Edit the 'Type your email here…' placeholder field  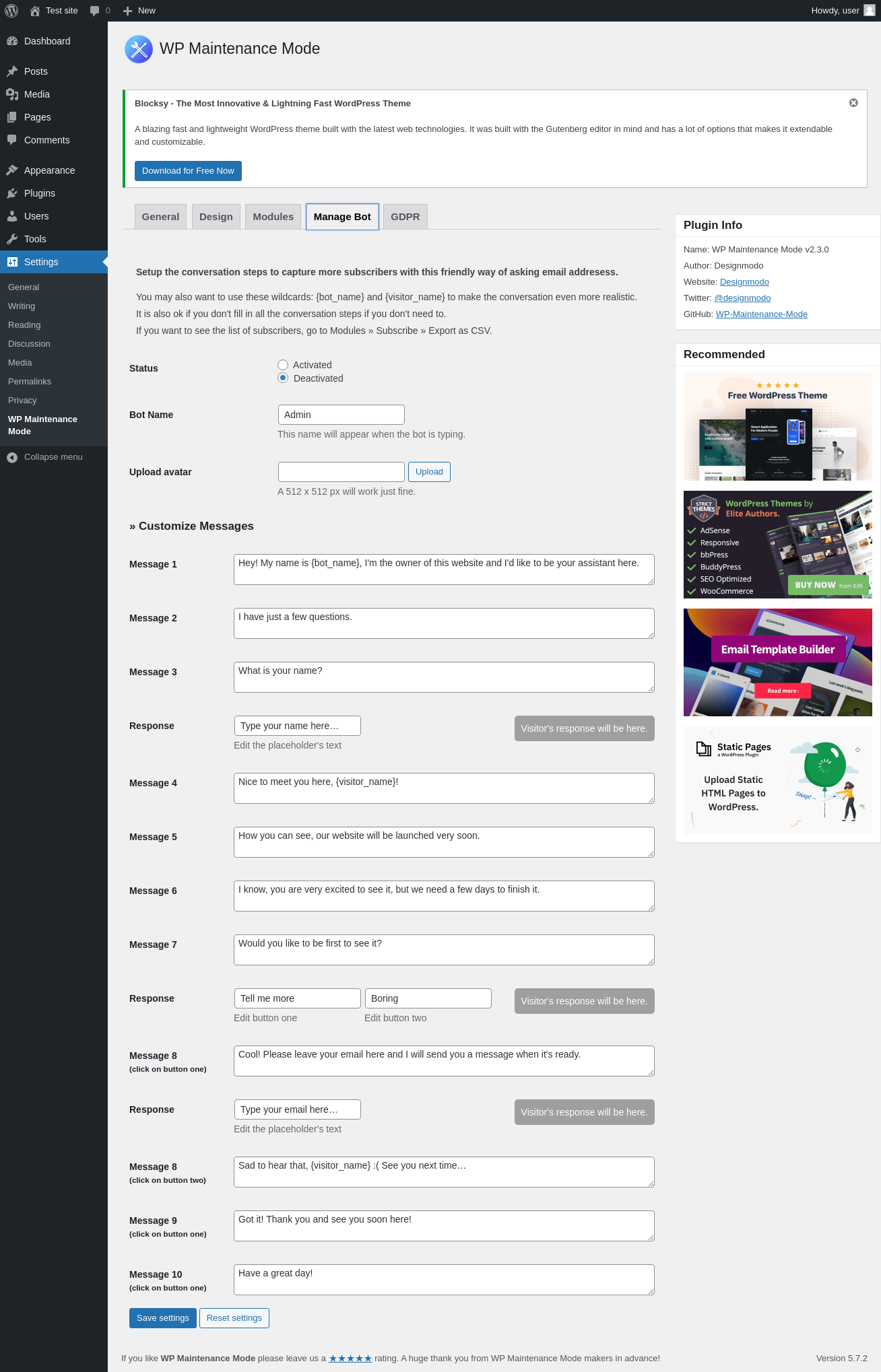pos(298,1109)
